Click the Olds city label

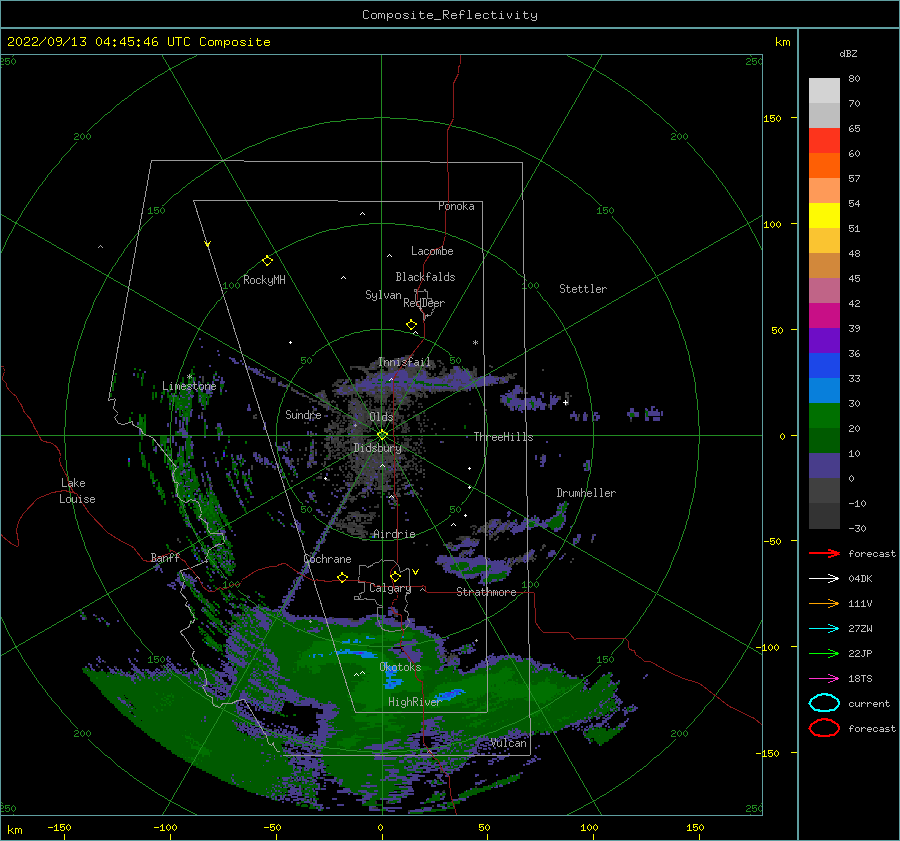click(x=381, y=417)
